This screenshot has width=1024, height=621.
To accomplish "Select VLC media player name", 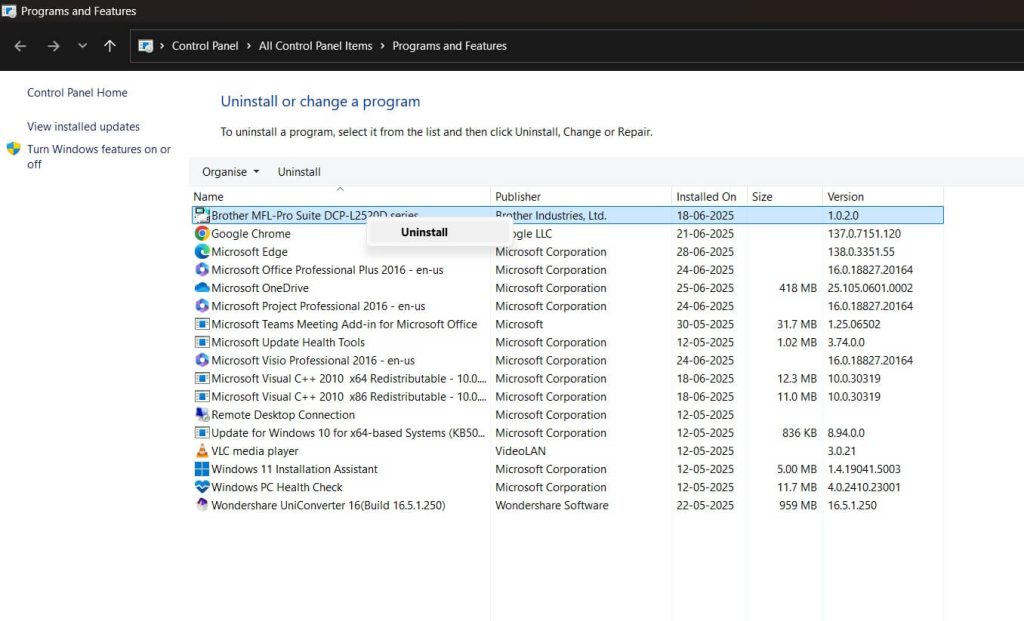I will pyautogui.click(x=255, y=451).
